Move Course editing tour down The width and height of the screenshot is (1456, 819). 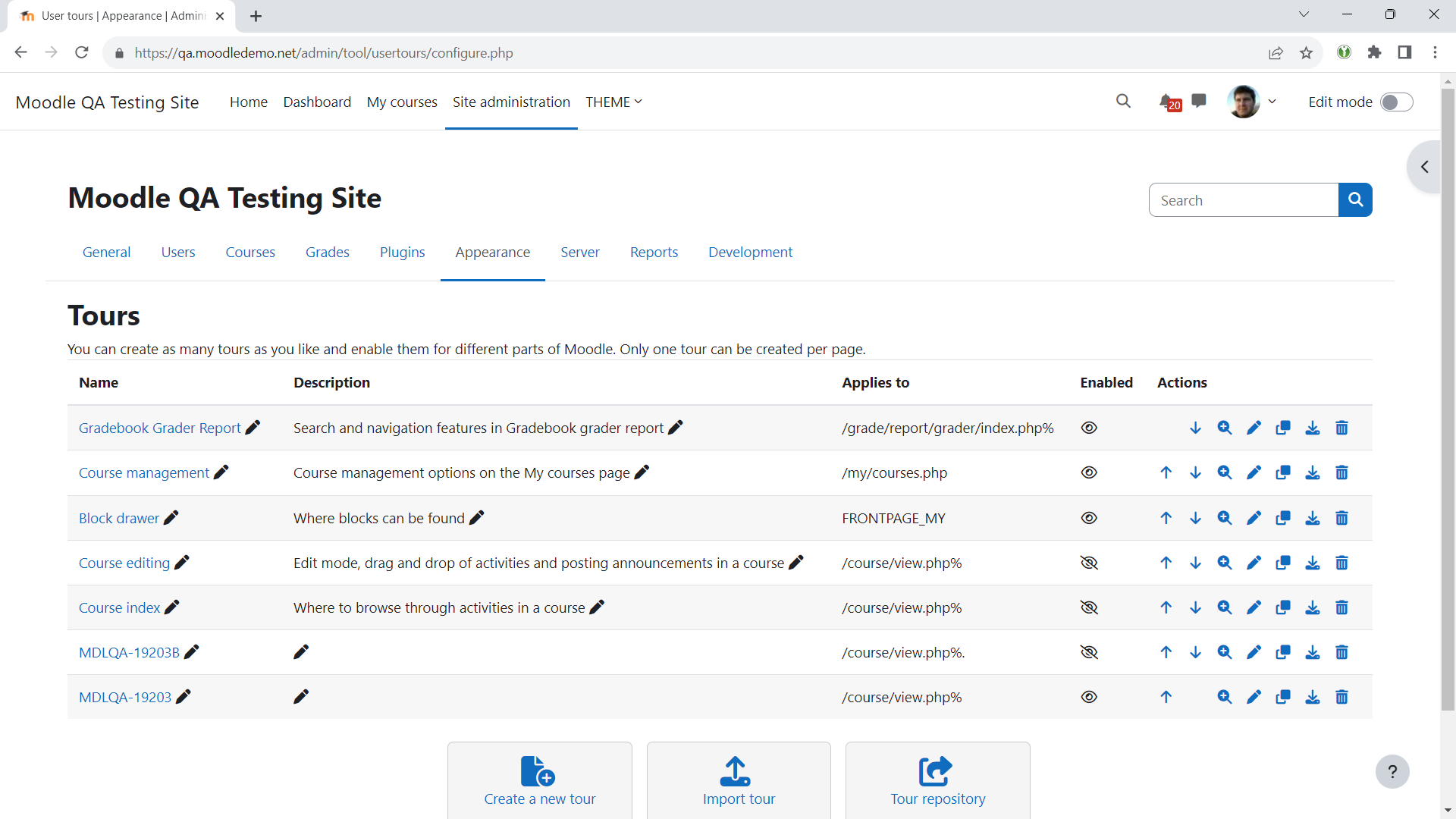[1195, 563]
